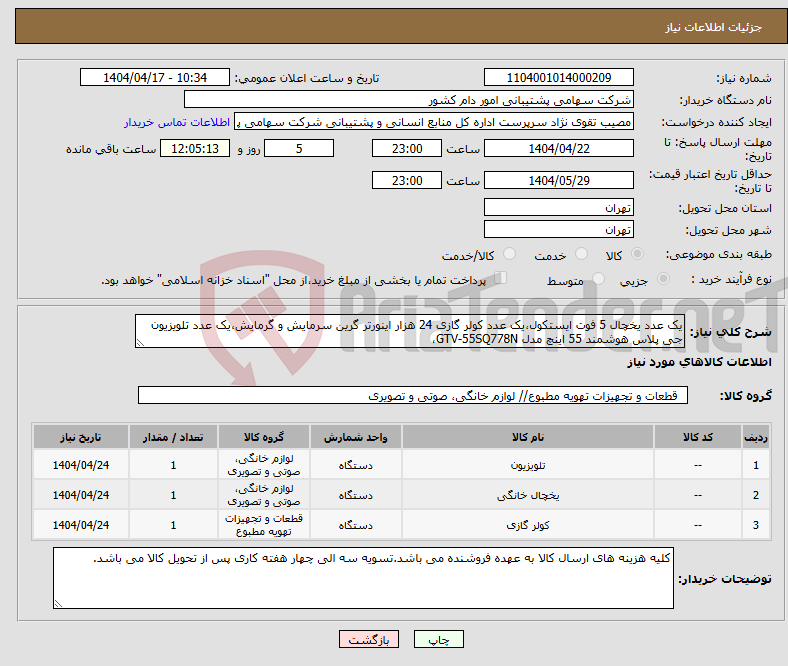Select the متوسط purchase type radio

[x=598, y=279]
